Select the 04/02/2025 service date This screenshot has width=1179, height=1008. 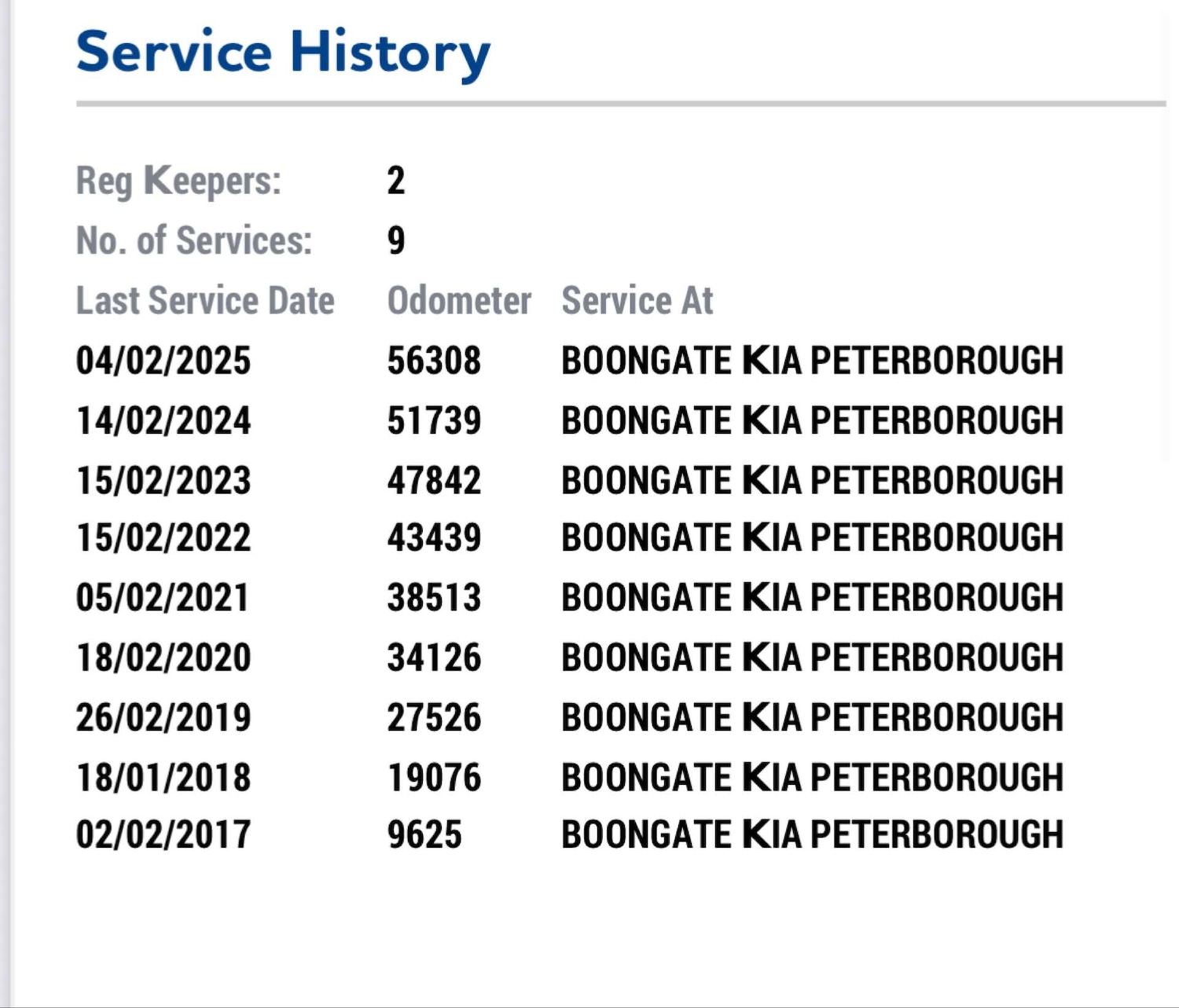[x=163, y=361]
